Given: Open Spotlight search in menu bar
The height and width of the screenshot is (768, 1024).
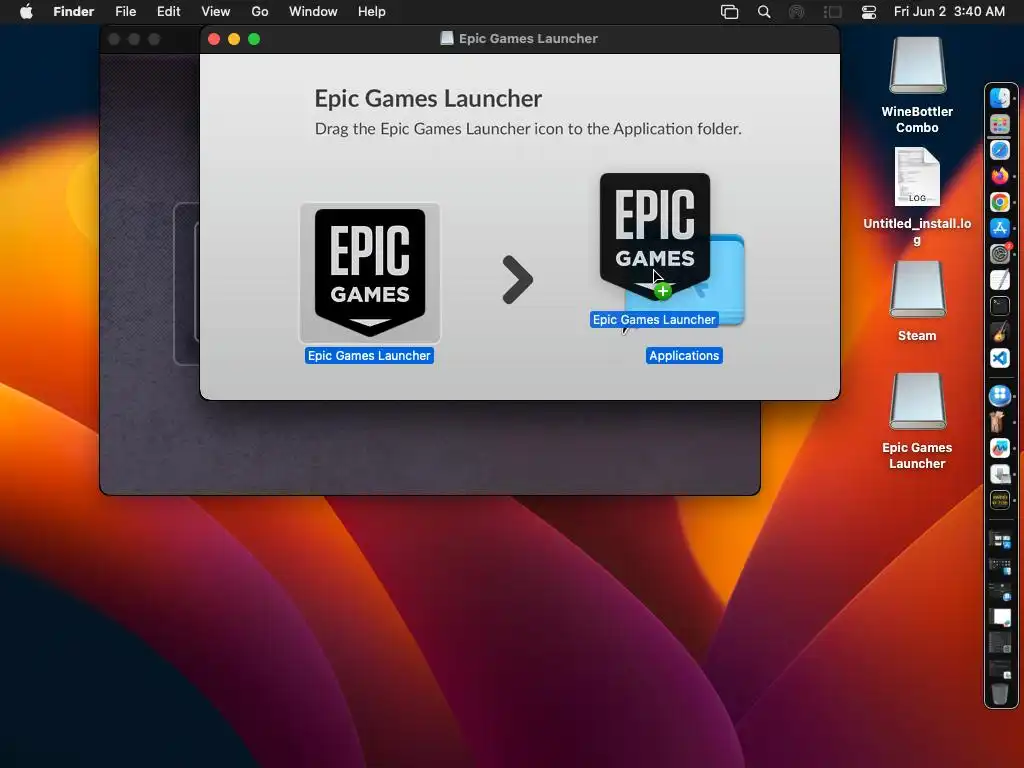Looking at the screenshot, I should [763, 12].
